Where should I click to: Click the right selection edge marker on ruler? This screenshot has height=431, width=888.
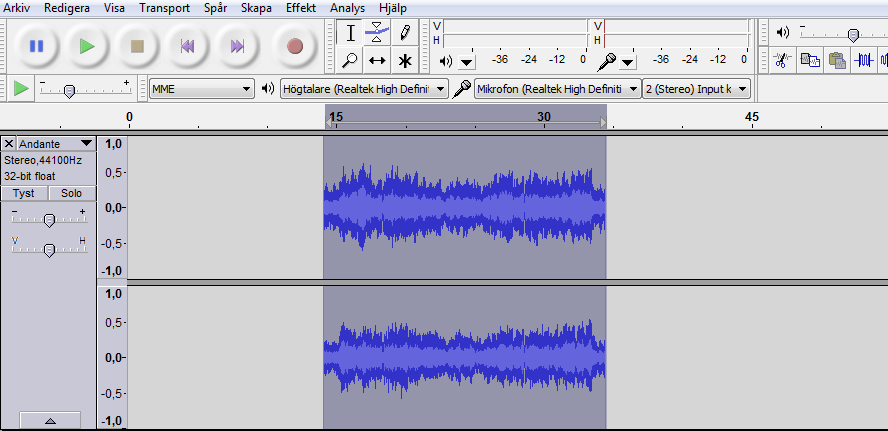[603, 122]
